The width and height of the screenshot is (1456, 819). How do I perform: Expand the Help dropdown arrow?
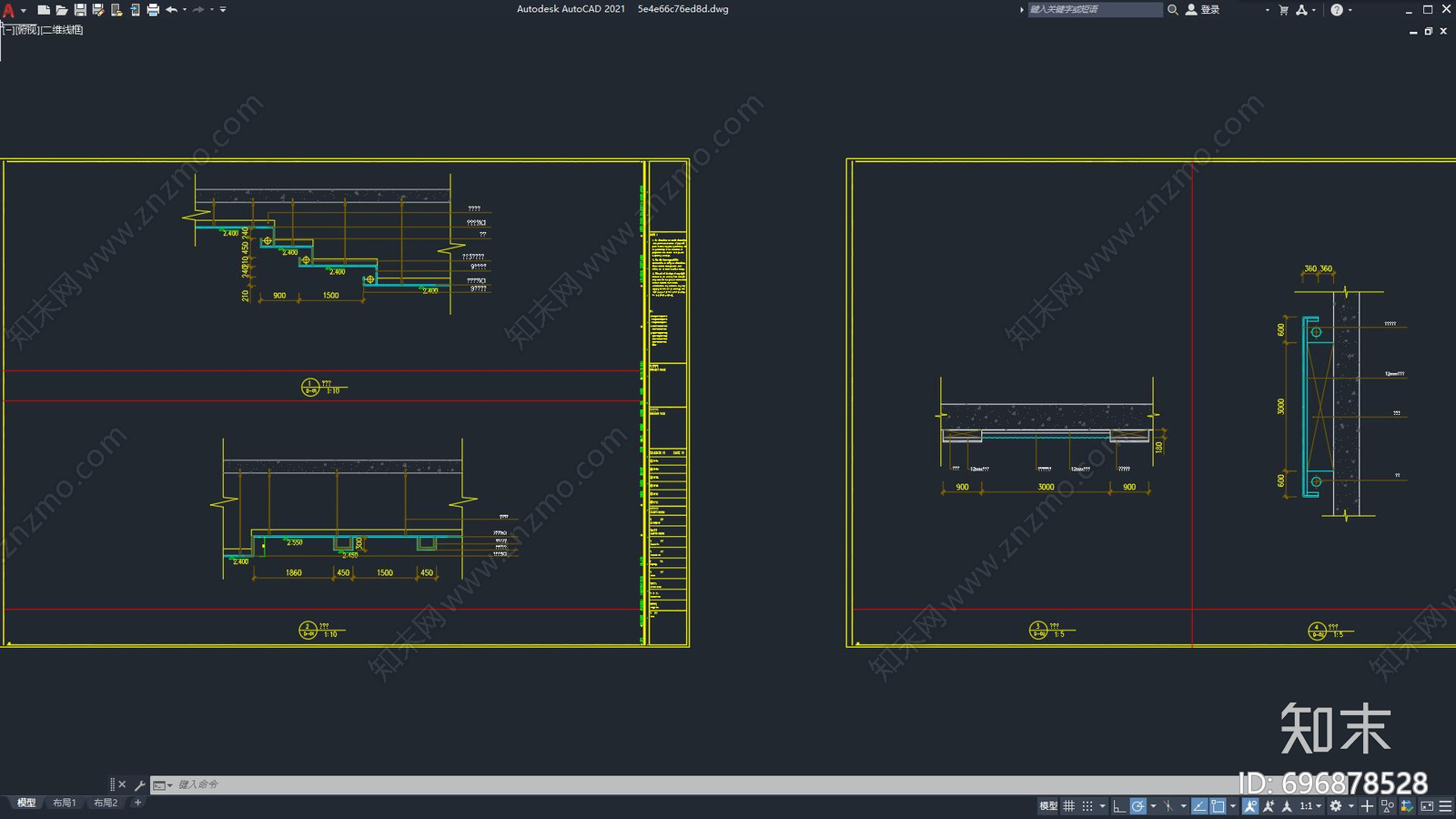coord(1350,10)
